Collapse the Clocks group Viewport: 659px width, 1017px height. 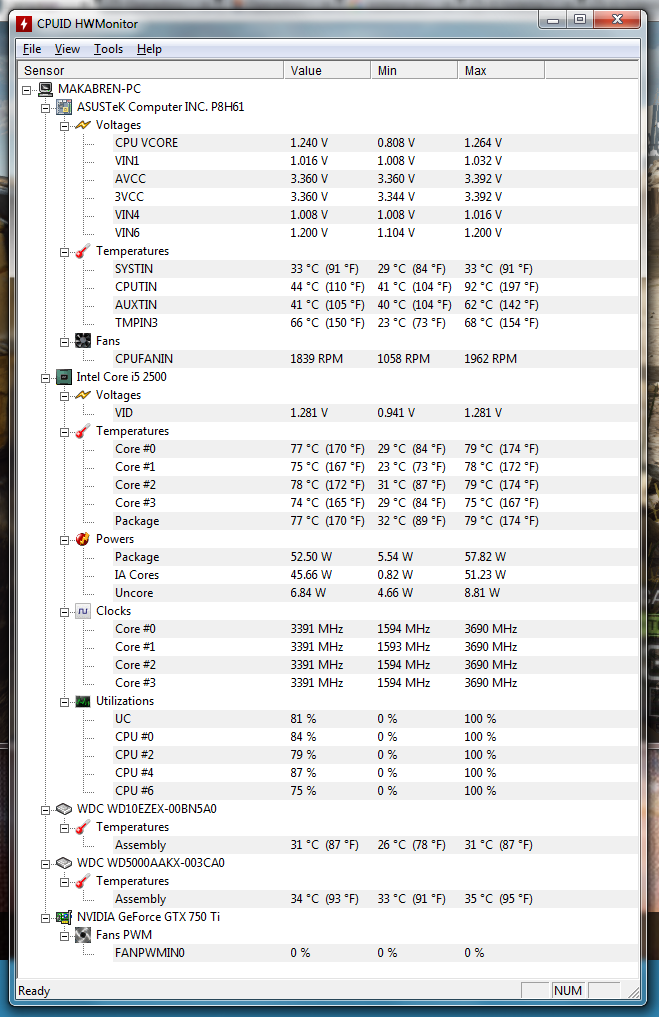[x=64, y=612]
